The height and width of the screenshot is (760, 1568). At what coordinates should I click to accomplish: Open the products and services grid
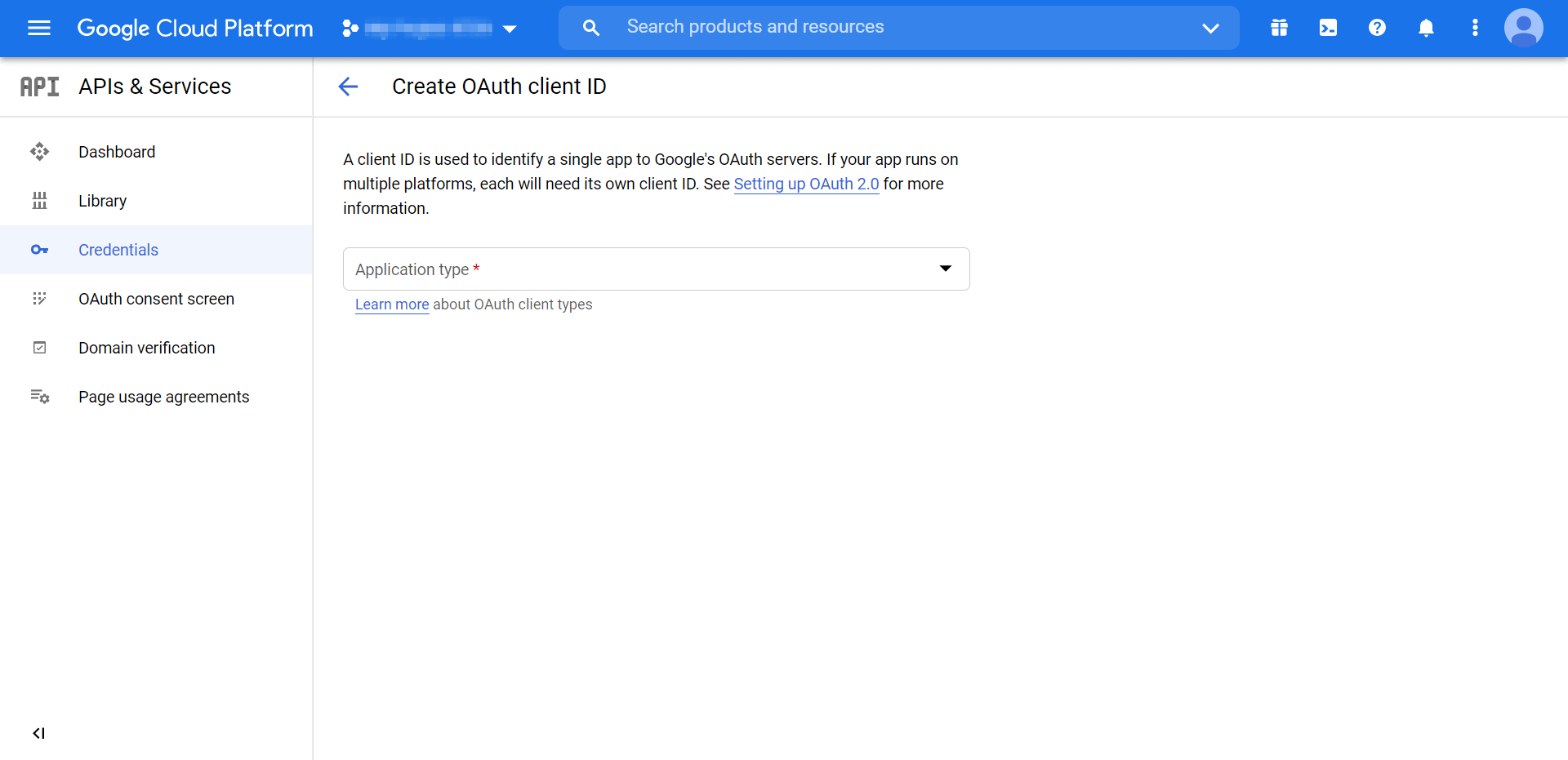[1279, 27]
